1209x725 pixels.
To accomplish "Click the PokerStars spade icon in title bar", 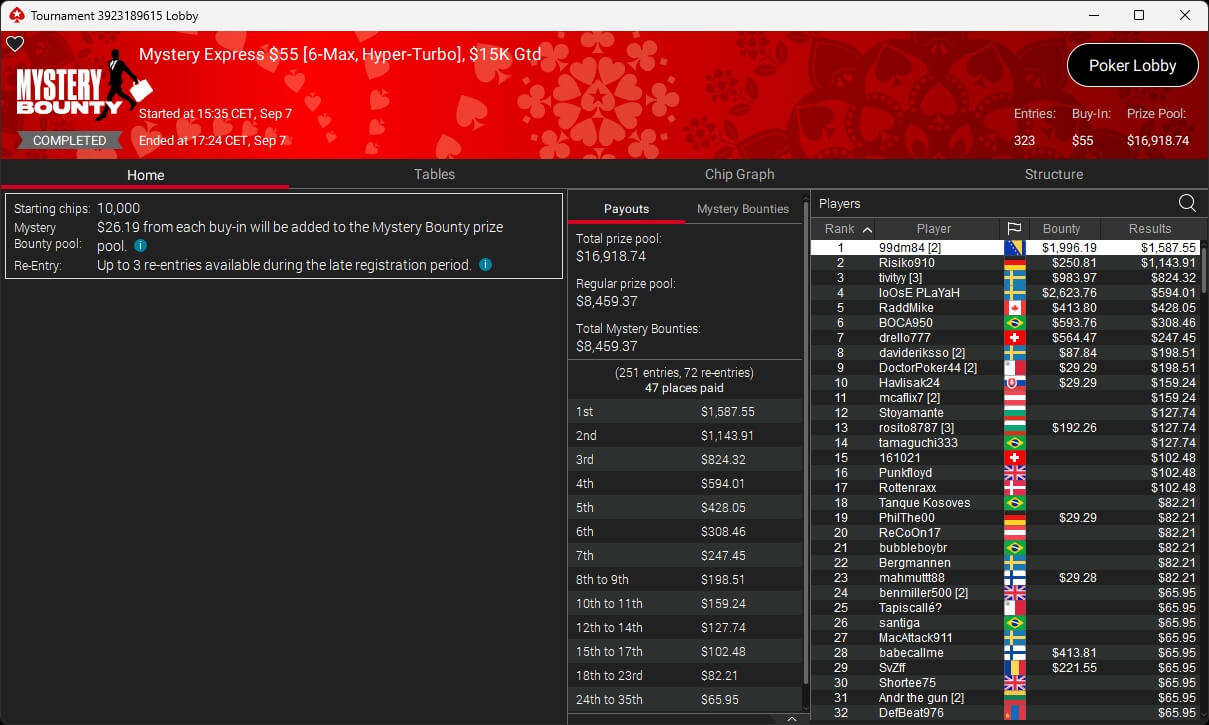I will click(15, 15).
